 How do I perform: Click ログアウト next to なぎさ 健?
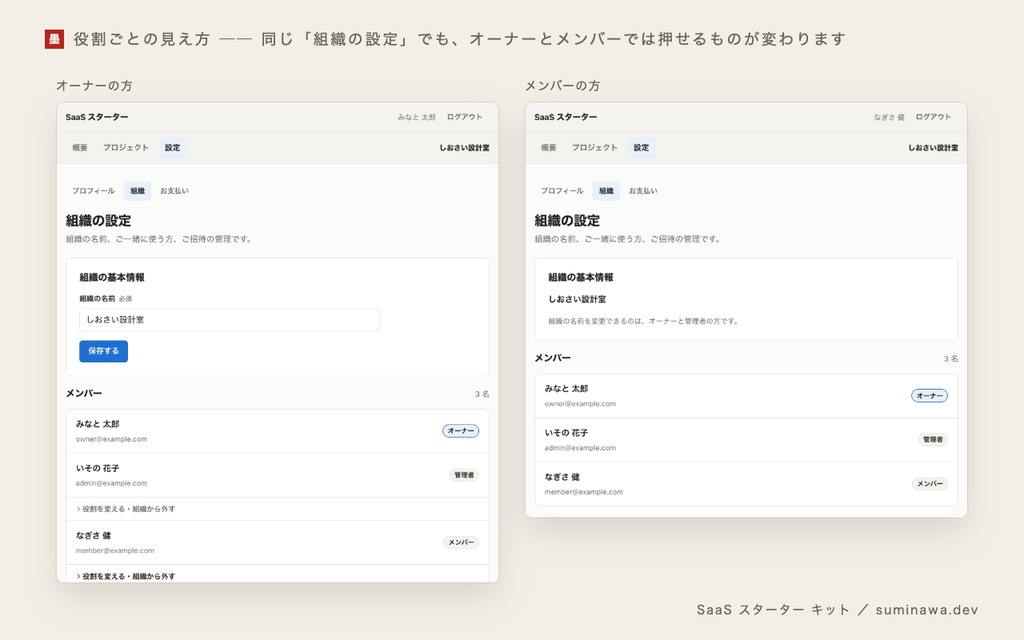933,117
